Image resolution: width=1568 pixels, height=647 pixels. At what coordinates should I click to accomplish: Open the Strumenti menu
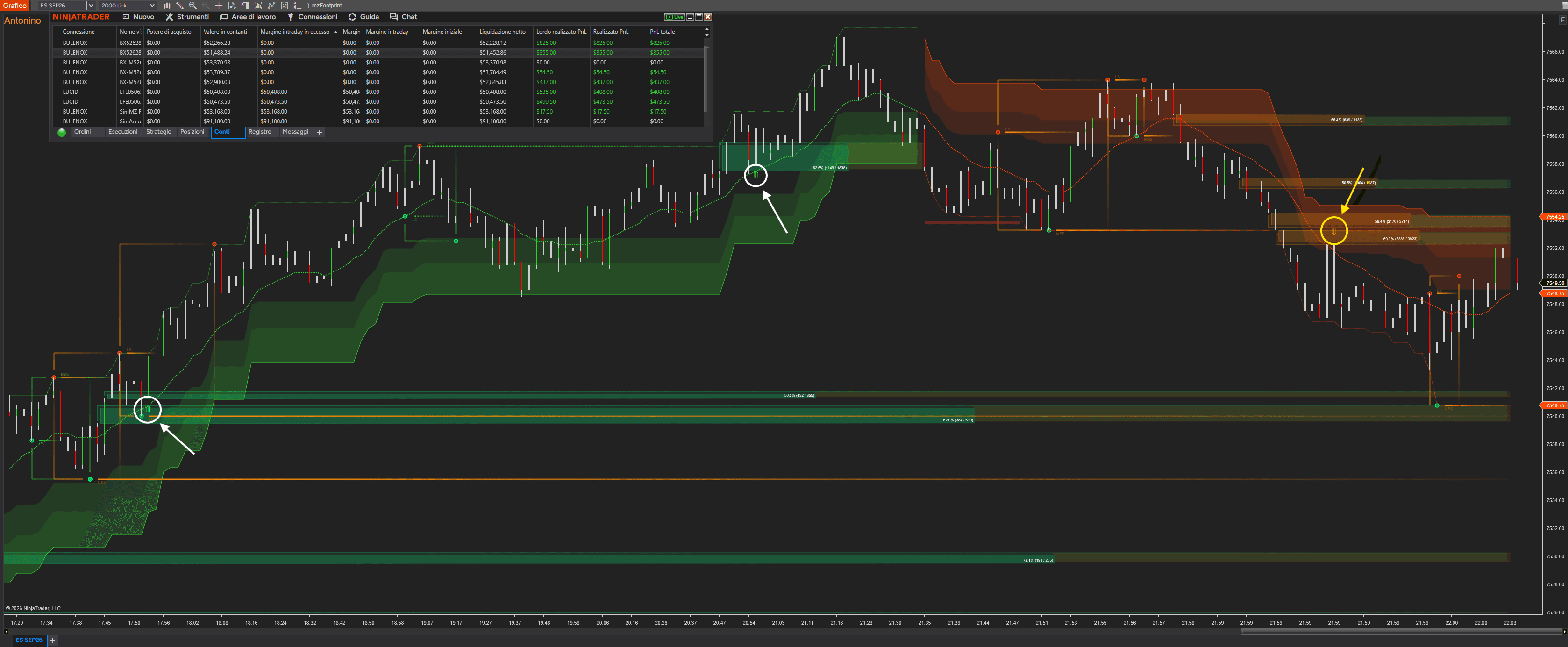point(187,17)
